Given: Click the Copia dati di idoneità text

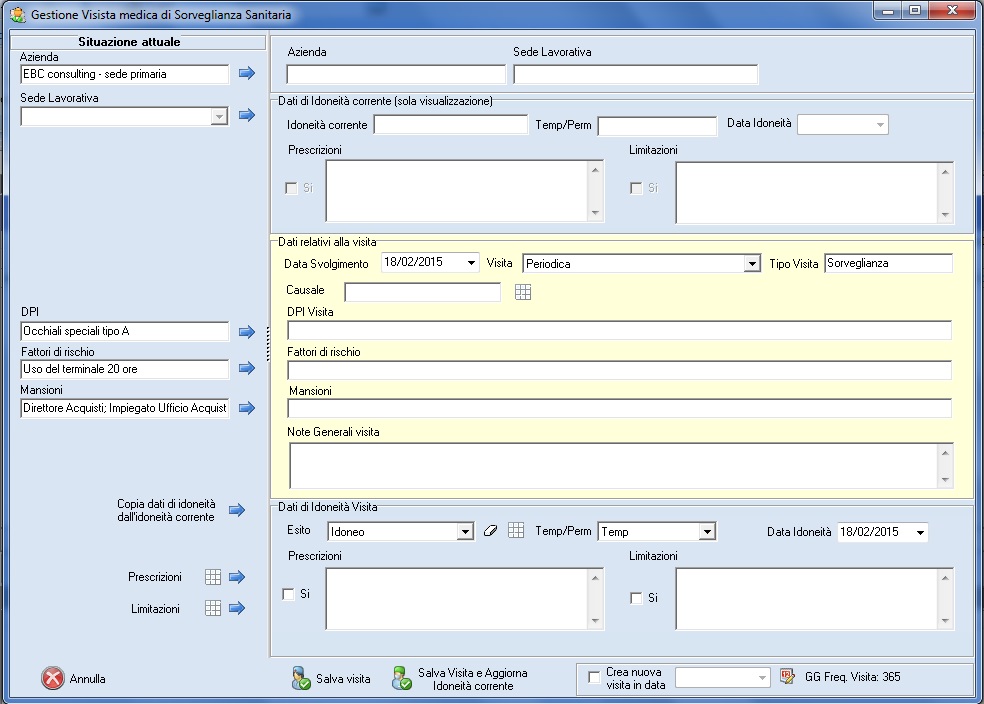Looking at the screenshot, I should [166, 510].
